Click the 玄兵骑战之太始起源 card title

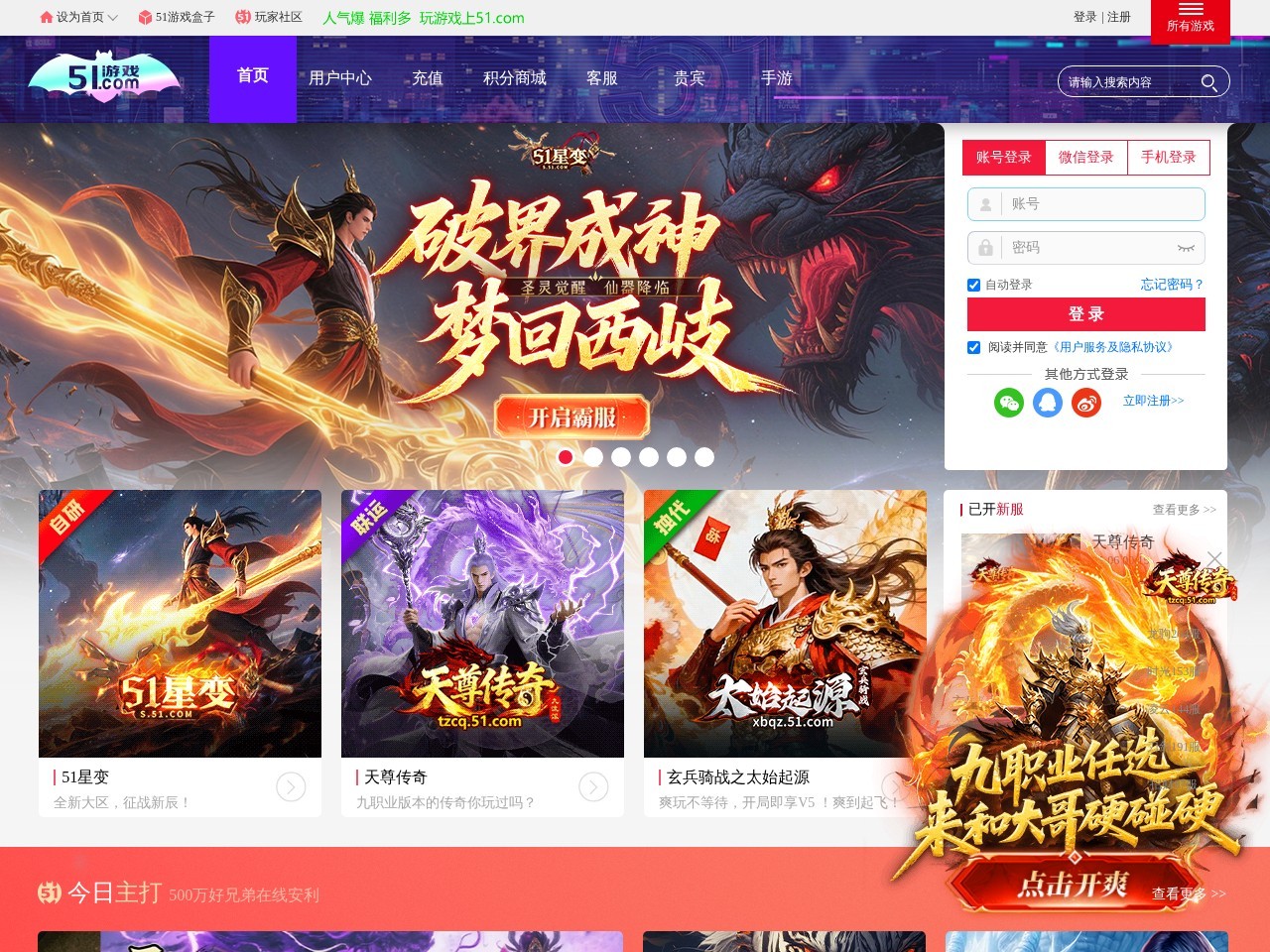pyautogui.click(x=738, y=777)
